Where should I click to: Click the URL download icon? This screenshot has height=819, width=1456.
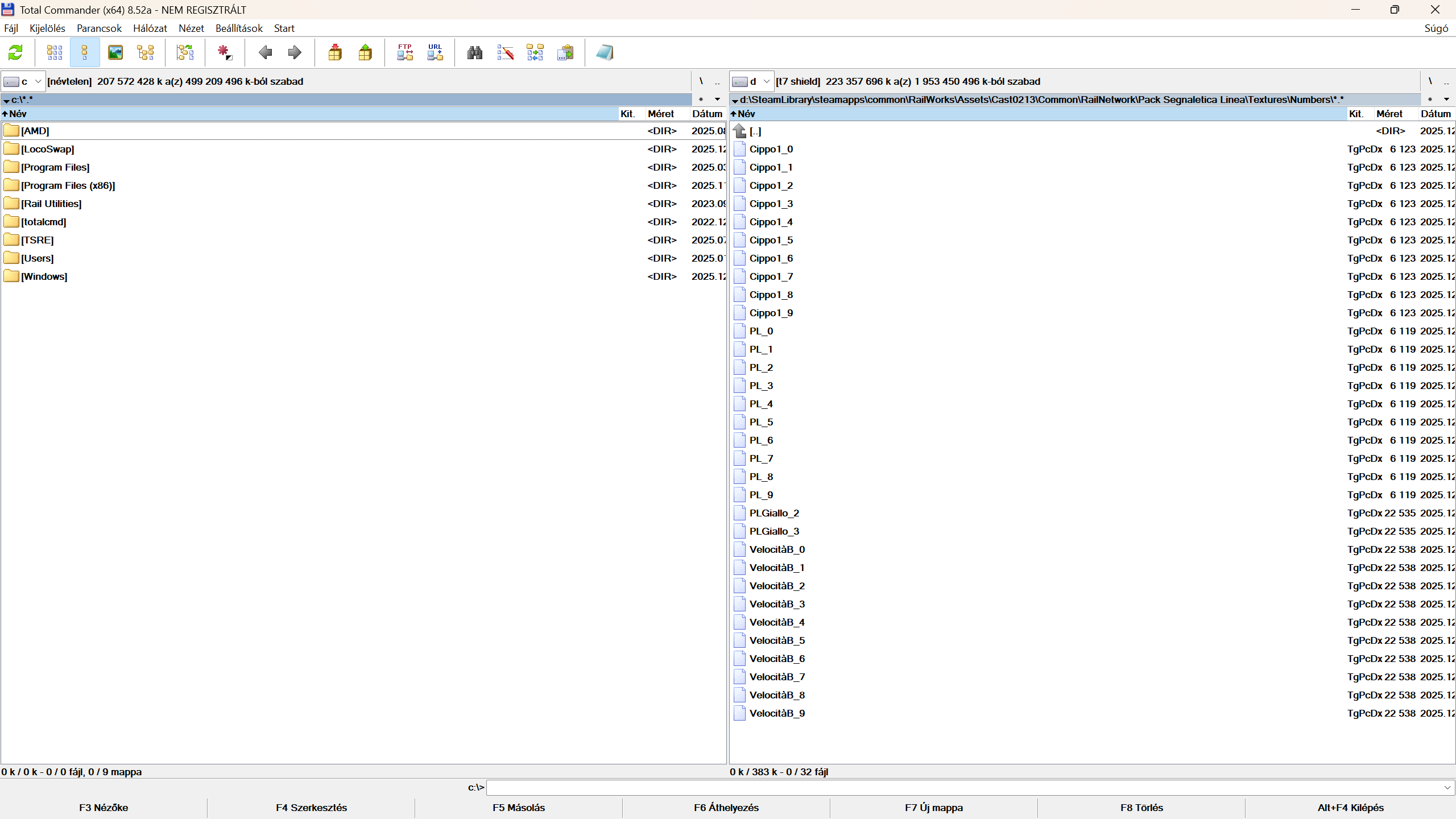pyautogui.click(x=435, y=53)
